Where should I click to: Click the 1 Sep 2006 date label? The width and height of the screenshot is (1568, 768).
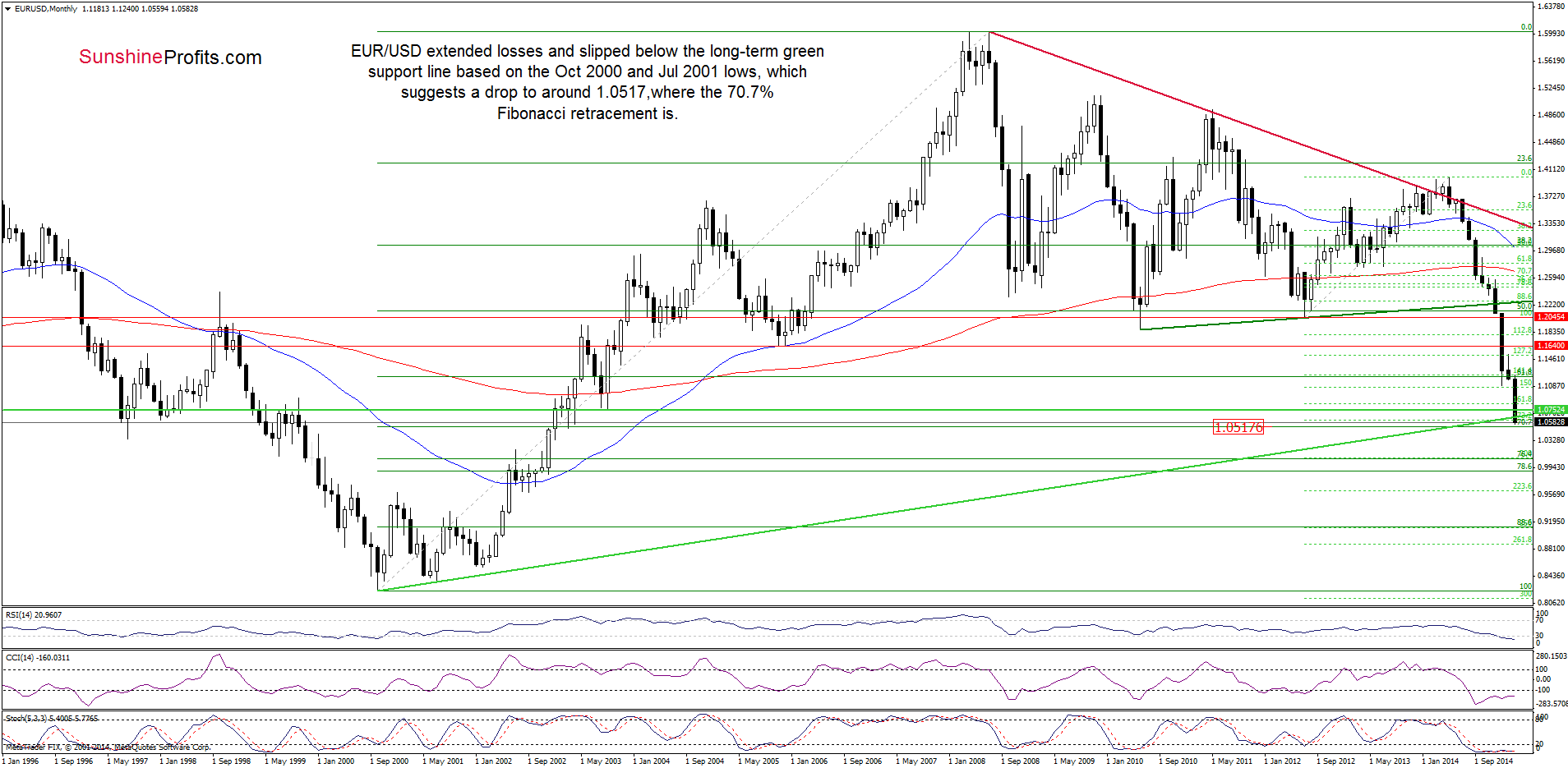(863, 761)
